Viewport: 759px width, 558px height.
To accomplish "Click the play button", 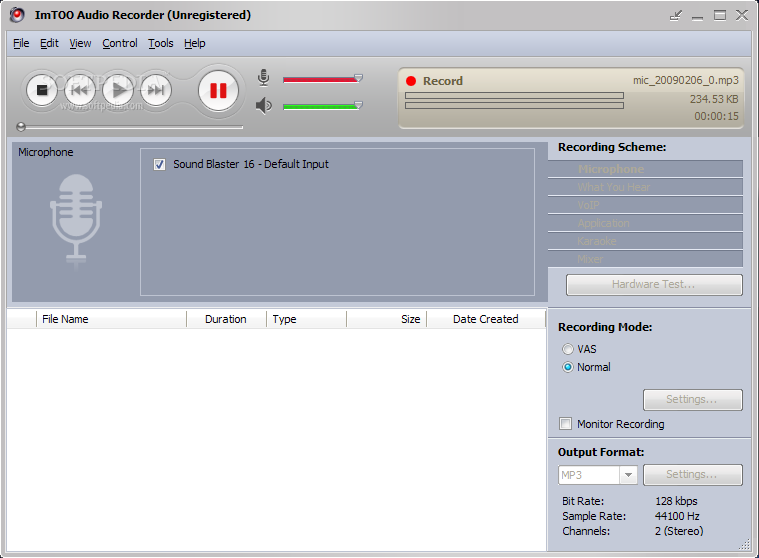I will [118, 90].
